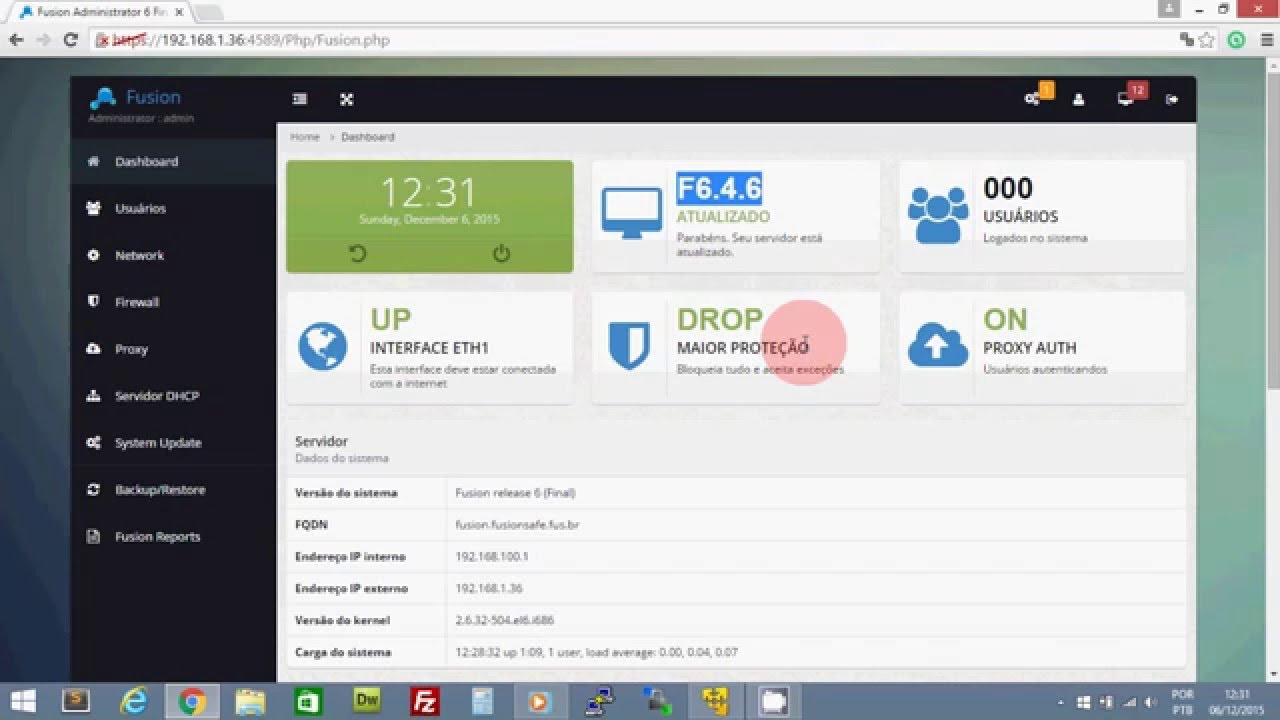Viewport: 1280px width, 720px height.
Task: Open Servidor DHCP in the sidebar
Action: [x=172, y=396]
